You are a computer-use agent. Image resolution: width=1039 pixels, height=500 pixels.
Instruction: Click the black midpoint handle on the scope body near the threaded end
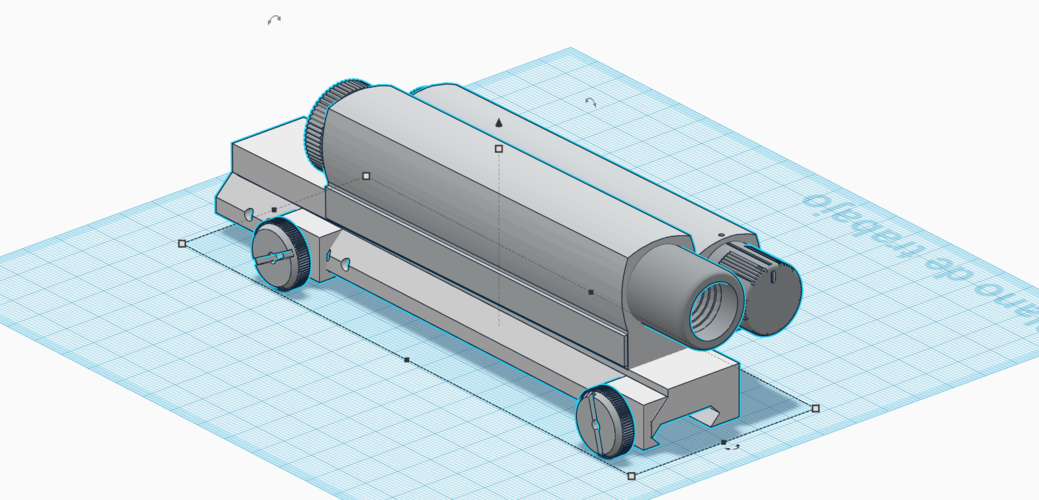pyautogui.click(x=591, y=291)
